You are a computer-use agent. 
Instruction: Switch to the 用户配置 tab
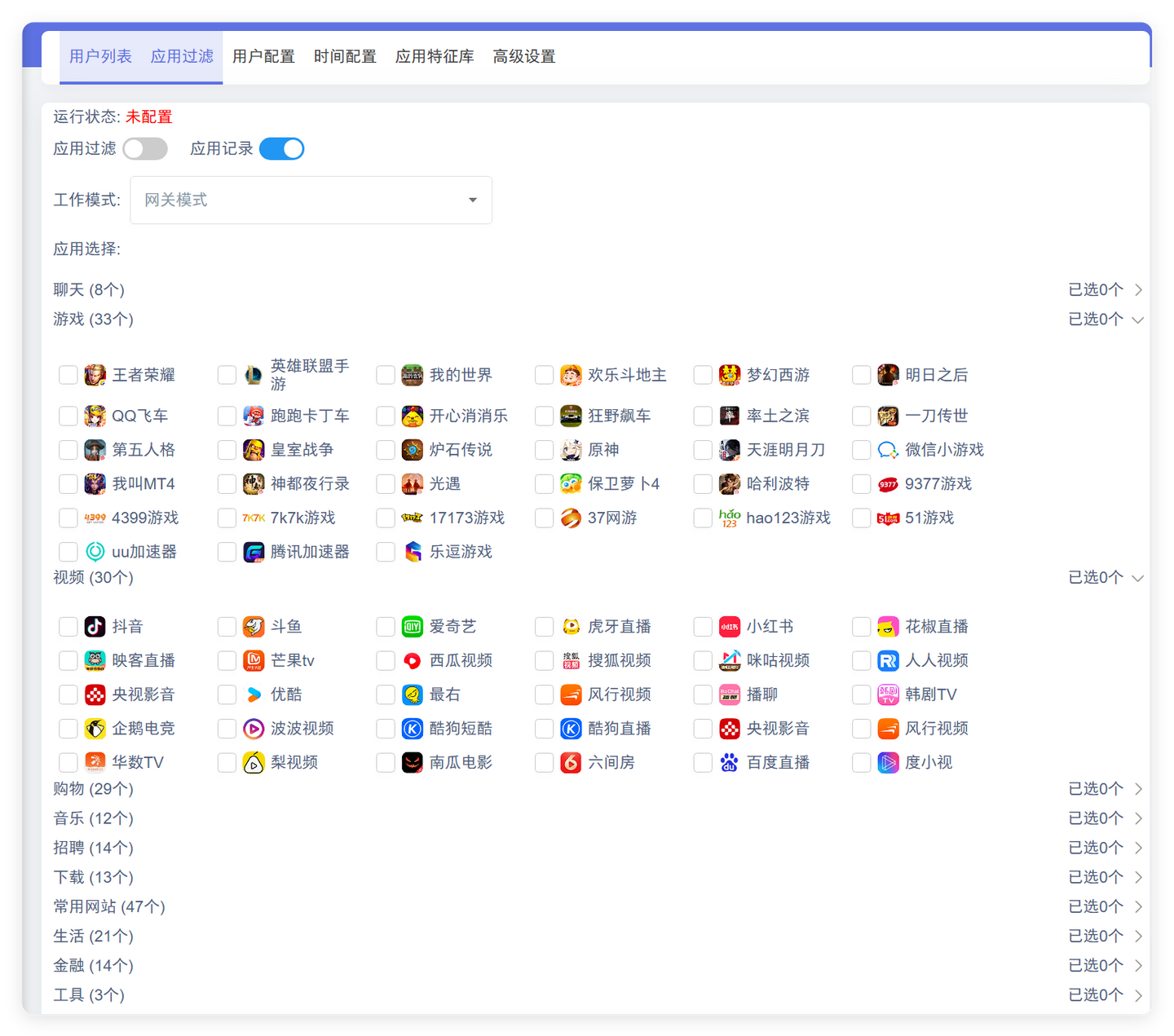tap(263, 57)
